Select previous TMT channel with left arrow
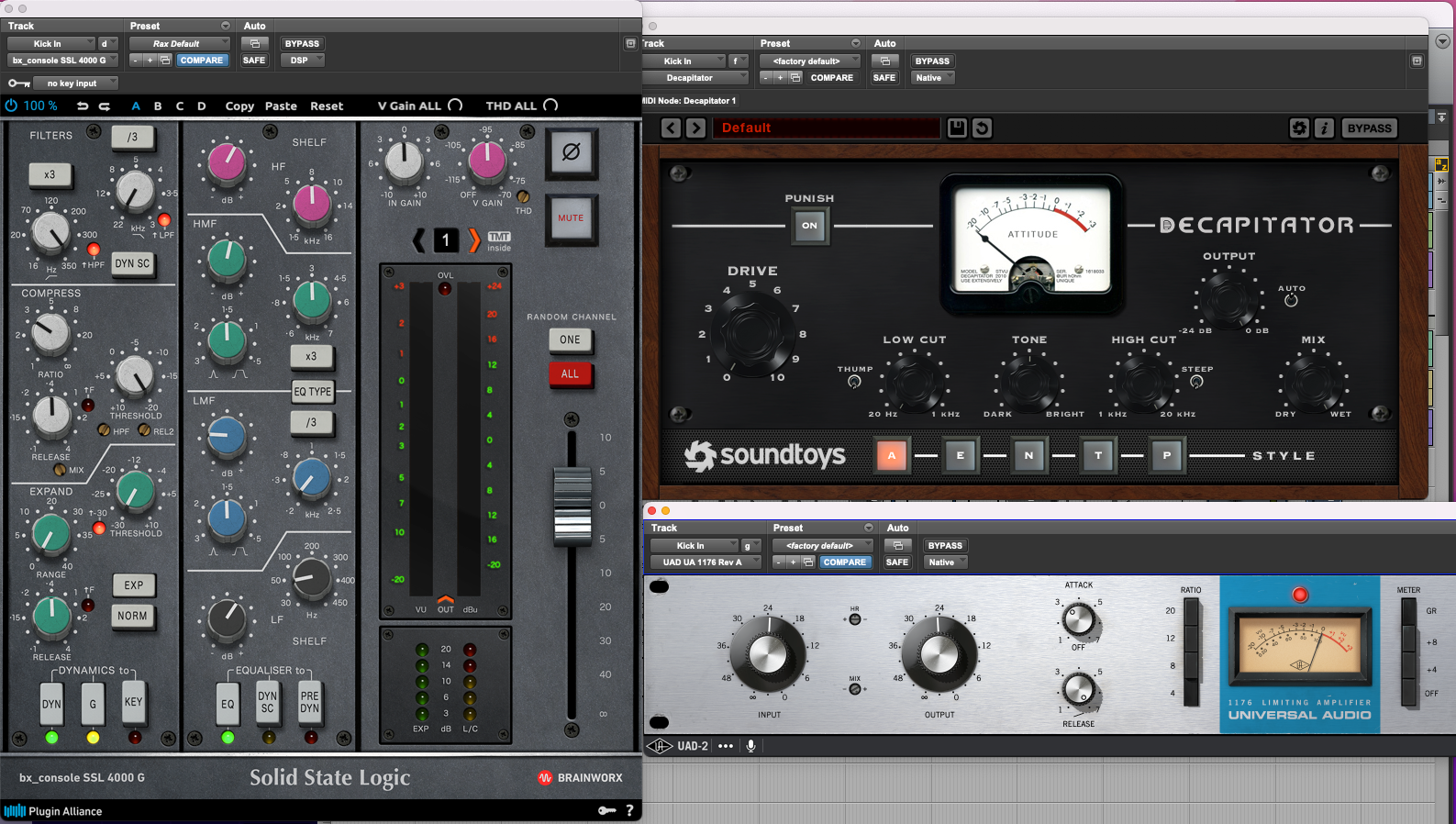The width and height of the screenshot is (1456, 824). [x=418, y=240]
